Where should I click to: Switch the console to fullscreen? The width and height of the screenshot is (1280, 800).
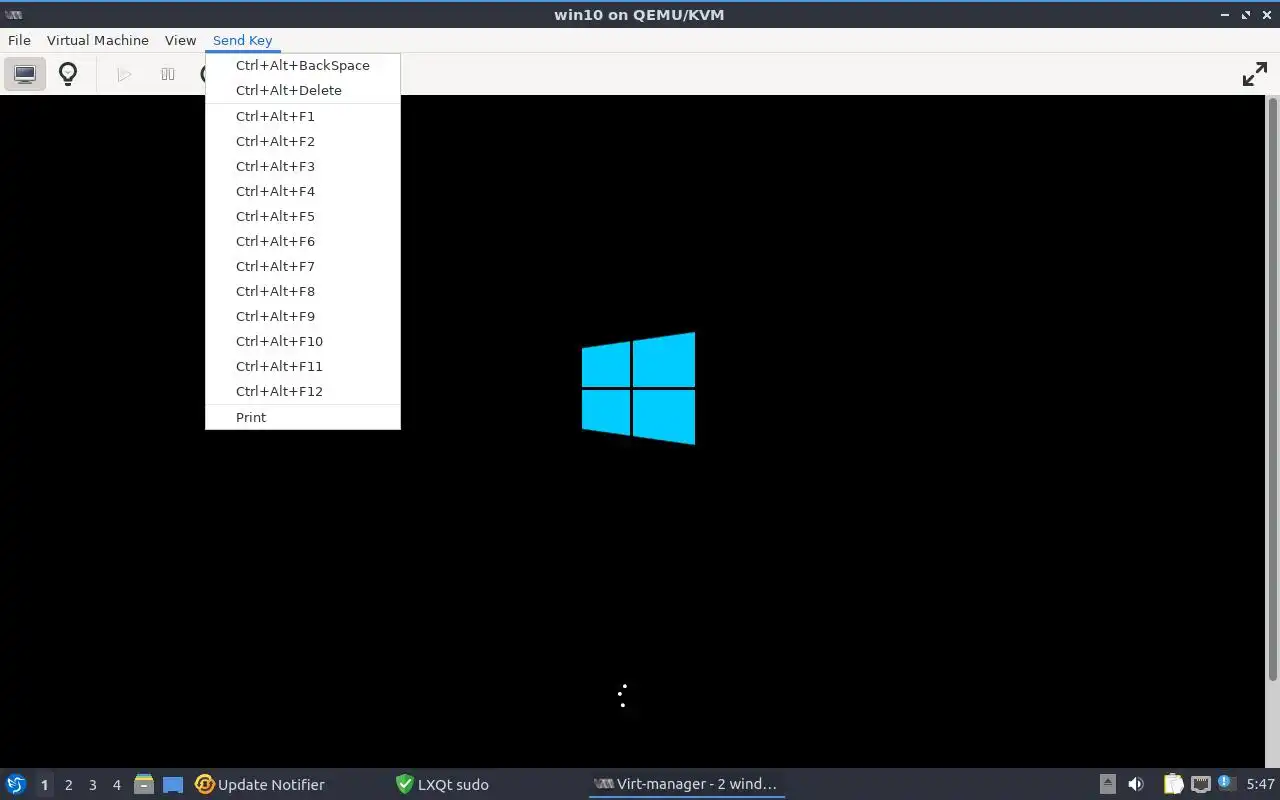coord(1254,74)
